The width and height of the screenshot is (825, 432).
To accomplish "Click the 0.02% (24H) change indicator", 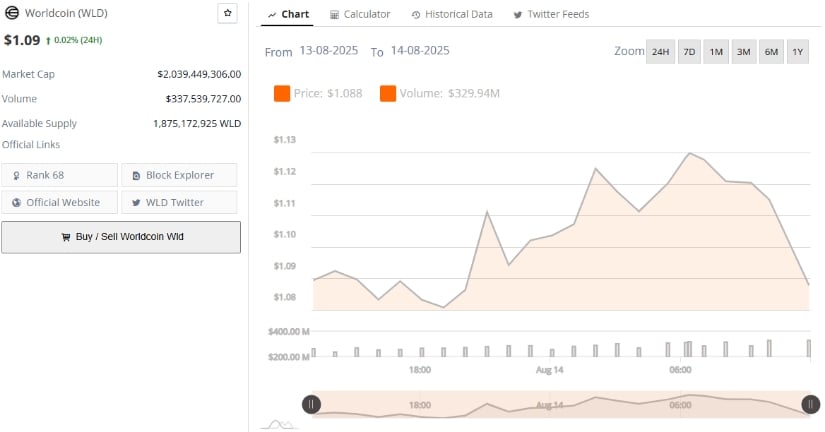I will (74, 40).
